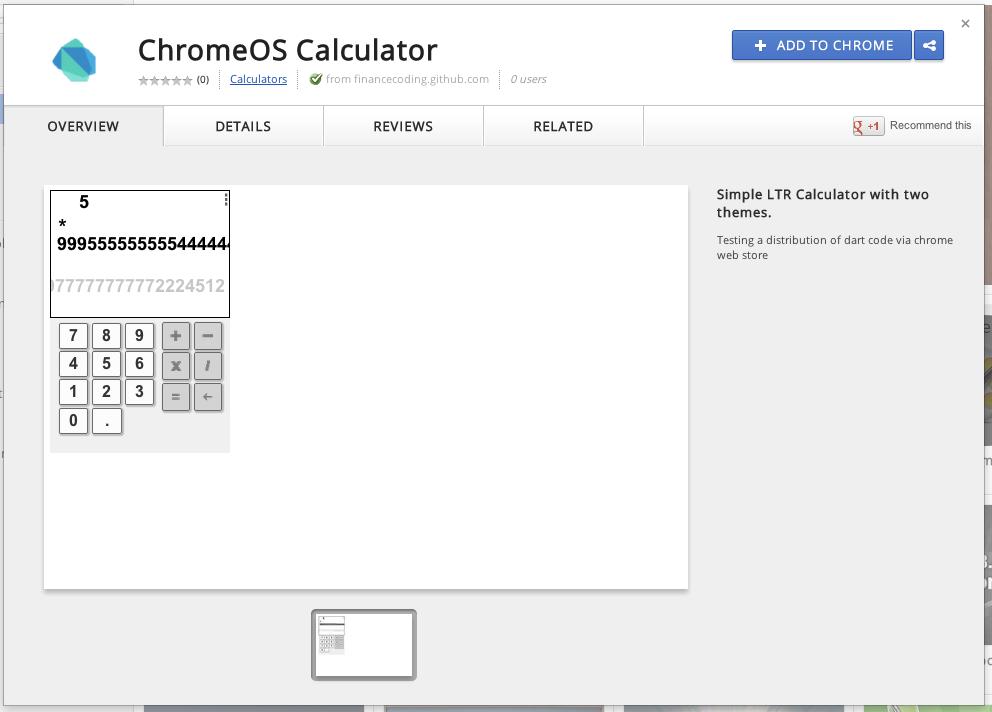
Task: Click the divide slash operator key
Action: tap(208, 366)
